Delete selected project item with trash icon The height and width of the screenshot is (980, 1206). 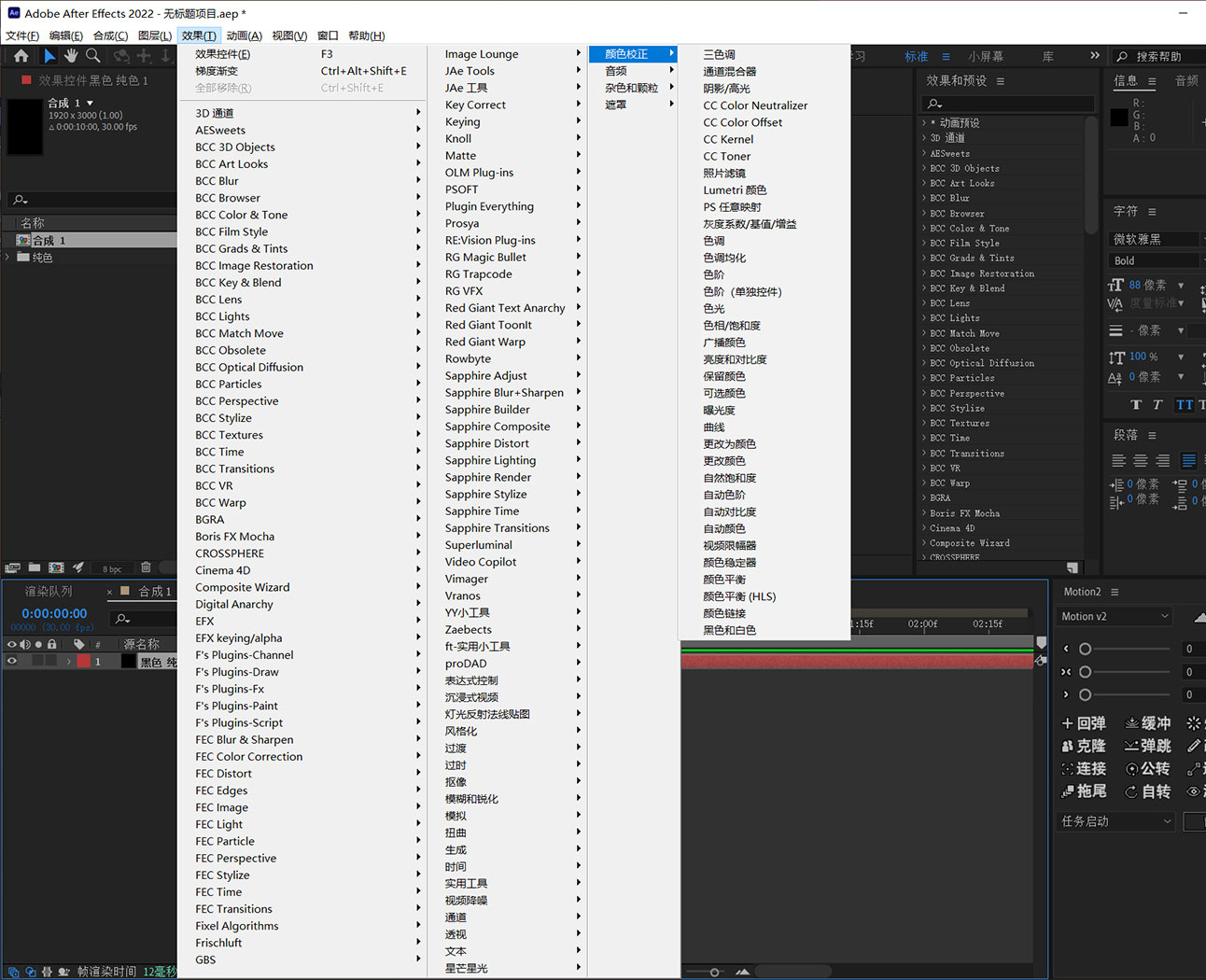click(146, 567)
